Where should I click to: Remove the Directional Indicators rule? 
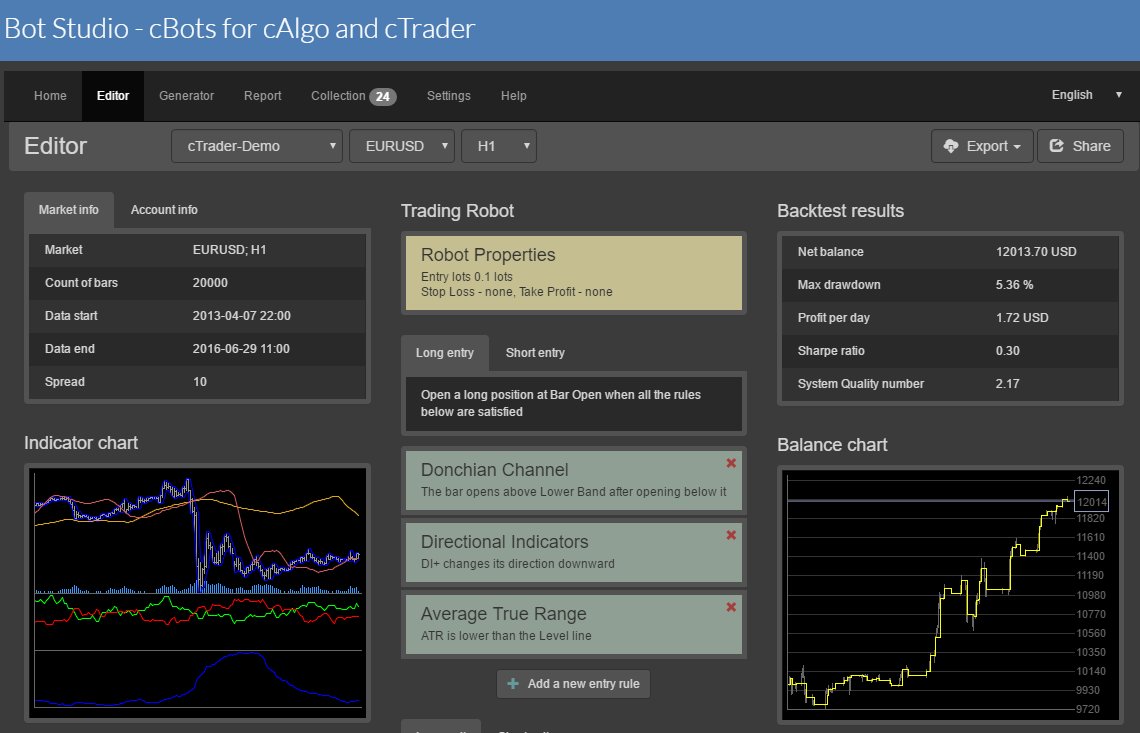[731, 535]
